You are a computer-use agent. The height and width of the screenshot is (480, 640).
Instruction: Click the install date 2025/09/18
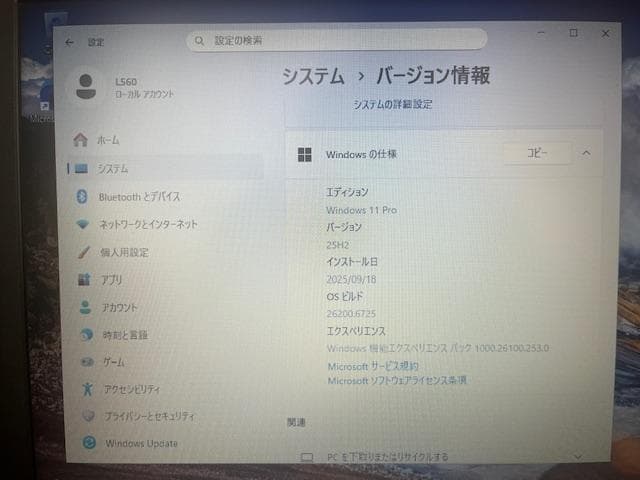click(x=351, y=280)
